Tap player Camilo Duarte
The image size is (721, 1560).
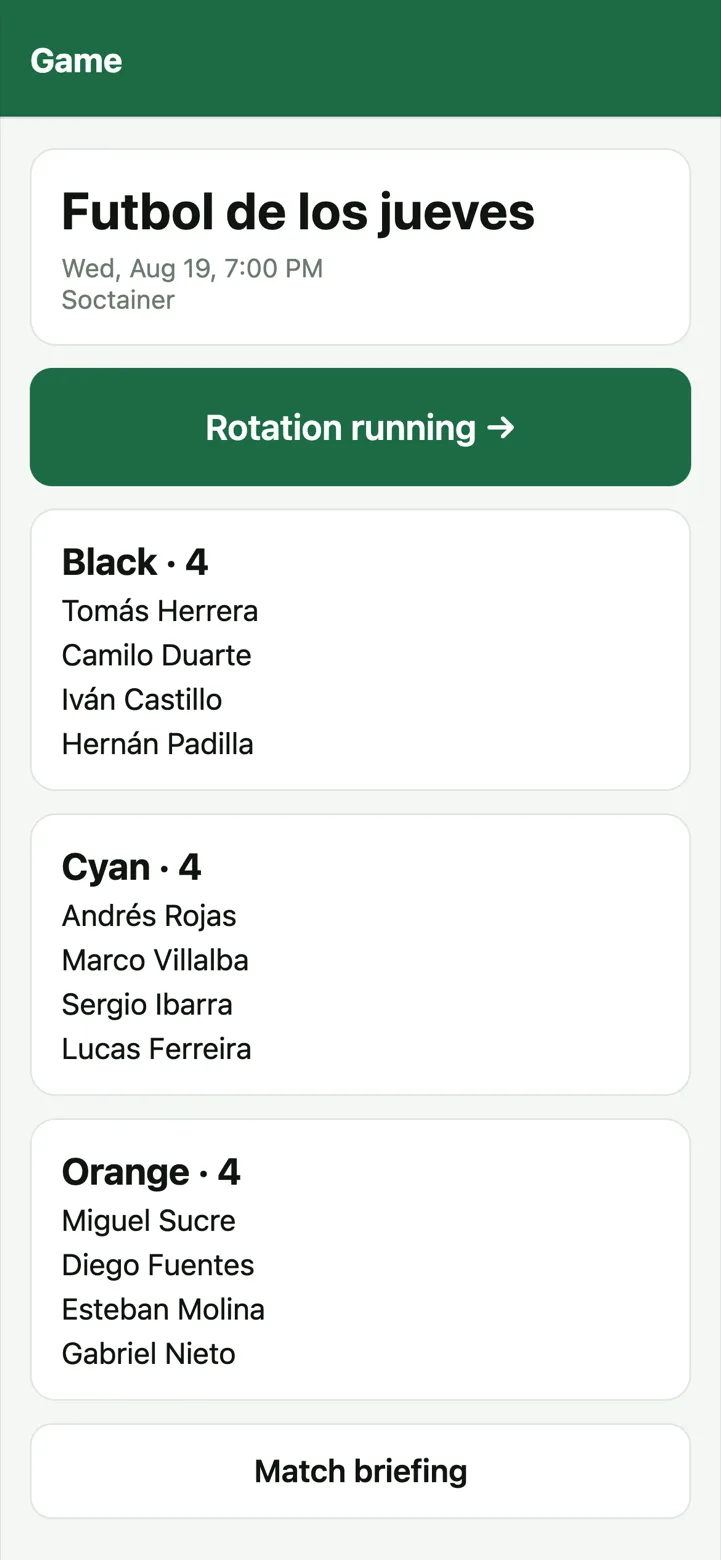(x=156, y=655)
